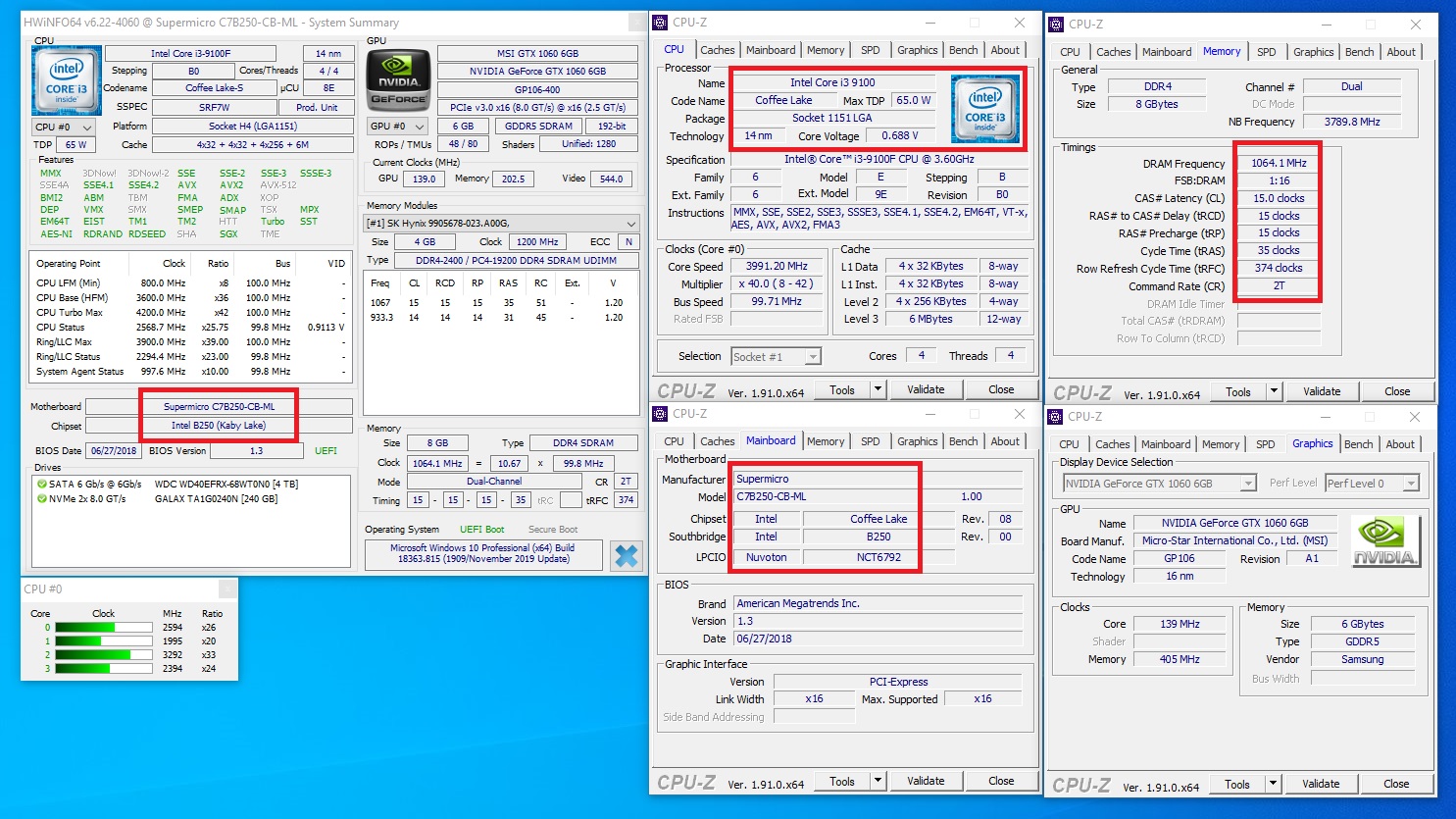Click the green check icon beside NVMe drive
The height and width of the screenshot is (819, 1456).
pos(42,498)
